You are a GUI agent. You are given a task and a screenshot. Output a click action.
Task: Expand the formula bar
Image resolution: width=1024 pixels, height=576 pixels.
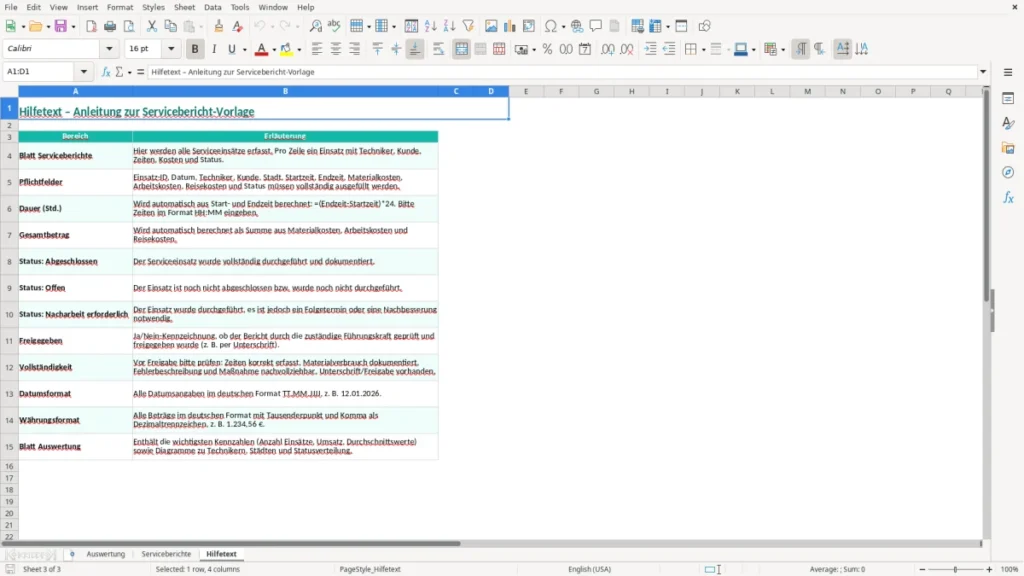[983, 72]
